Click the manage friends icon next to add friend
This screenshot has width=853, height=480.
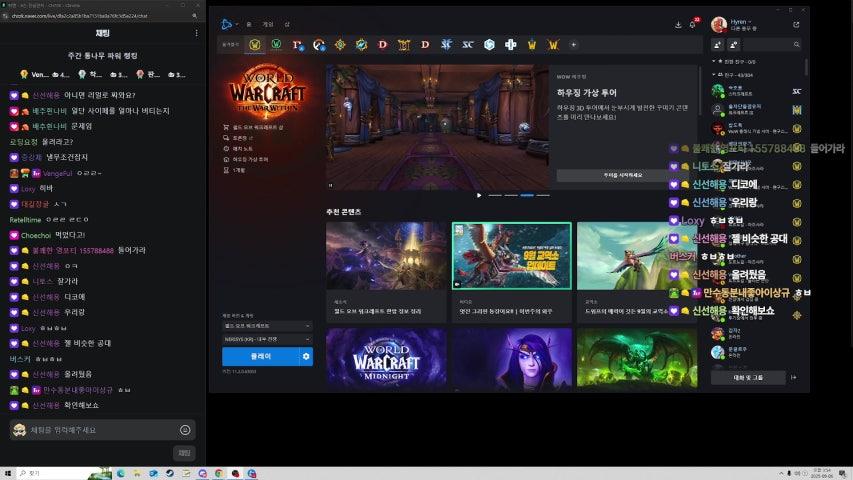[x=733, y=45]
